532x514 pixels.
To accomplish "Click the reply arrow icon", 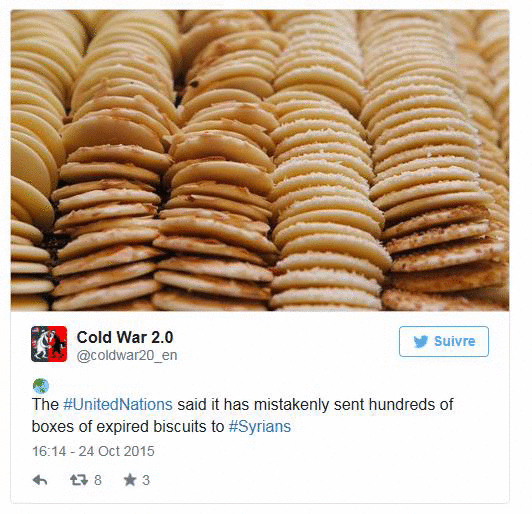I will point(40,480).
